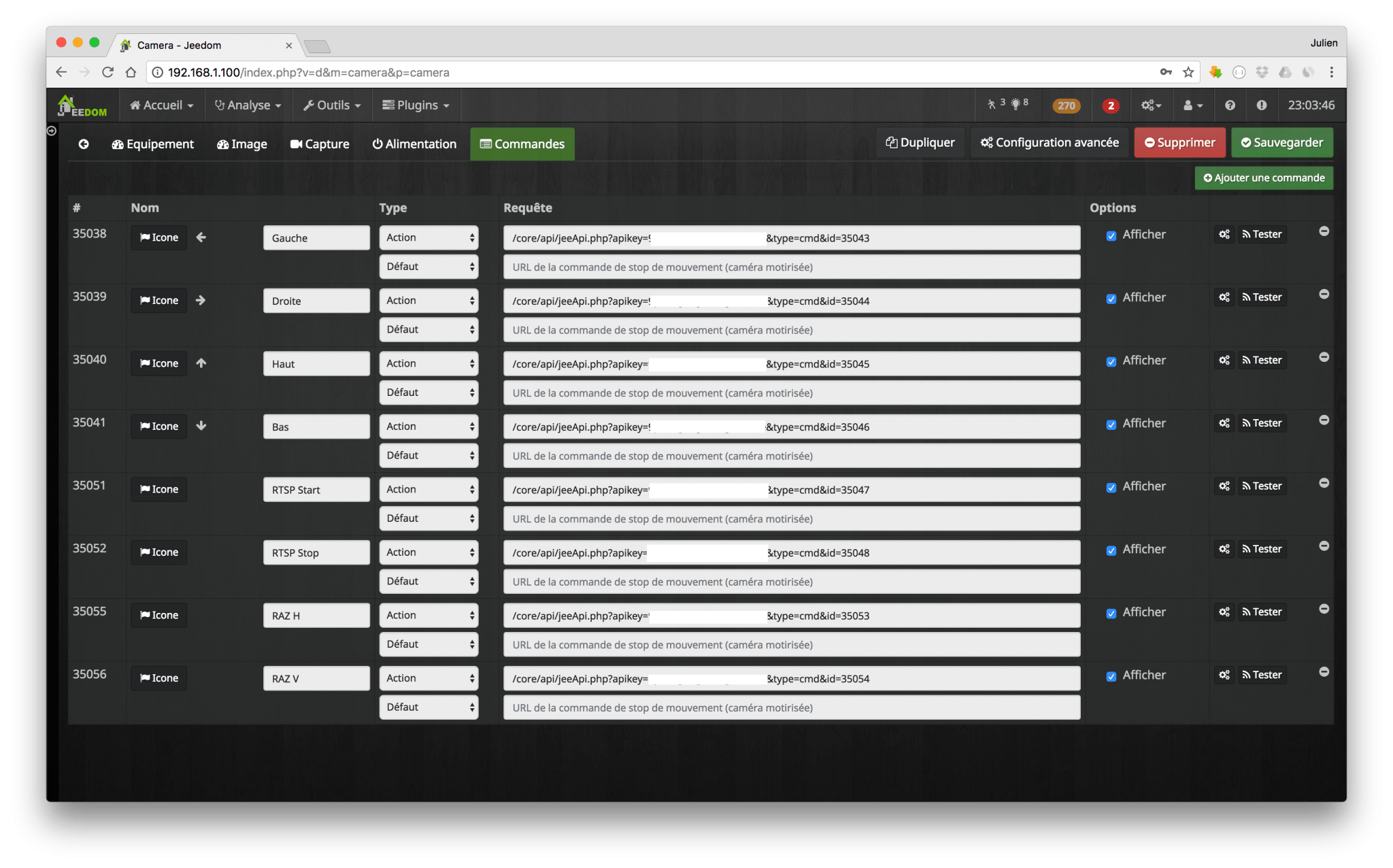Click the browser reload page icon

point(107,72)
